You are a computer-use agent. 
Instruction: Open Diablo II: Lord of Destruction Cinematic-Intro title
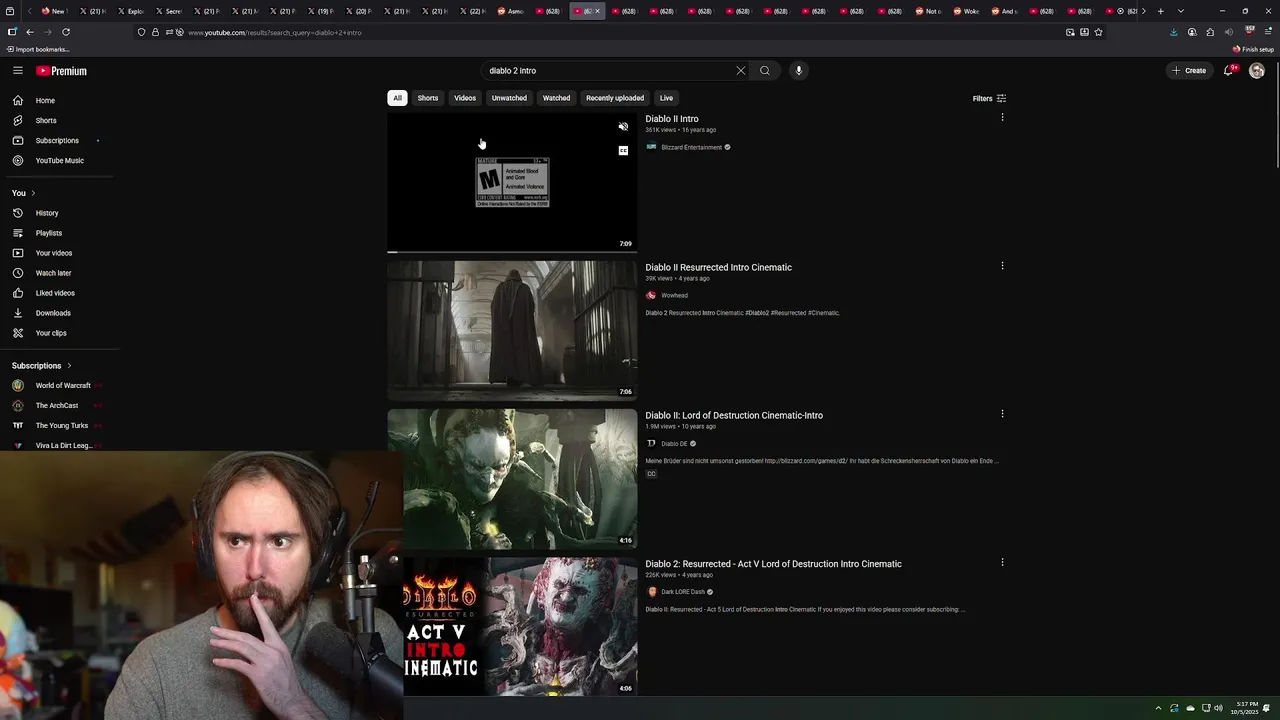[734, 415]
